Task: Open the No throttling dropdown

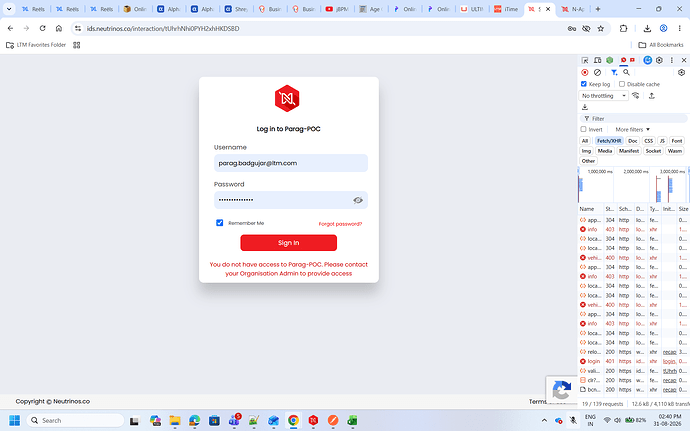Action: 603,96
